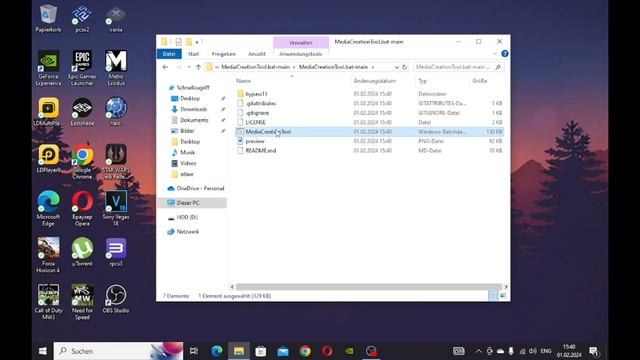Open Task View on the taskbar

(x=194, y=351)
